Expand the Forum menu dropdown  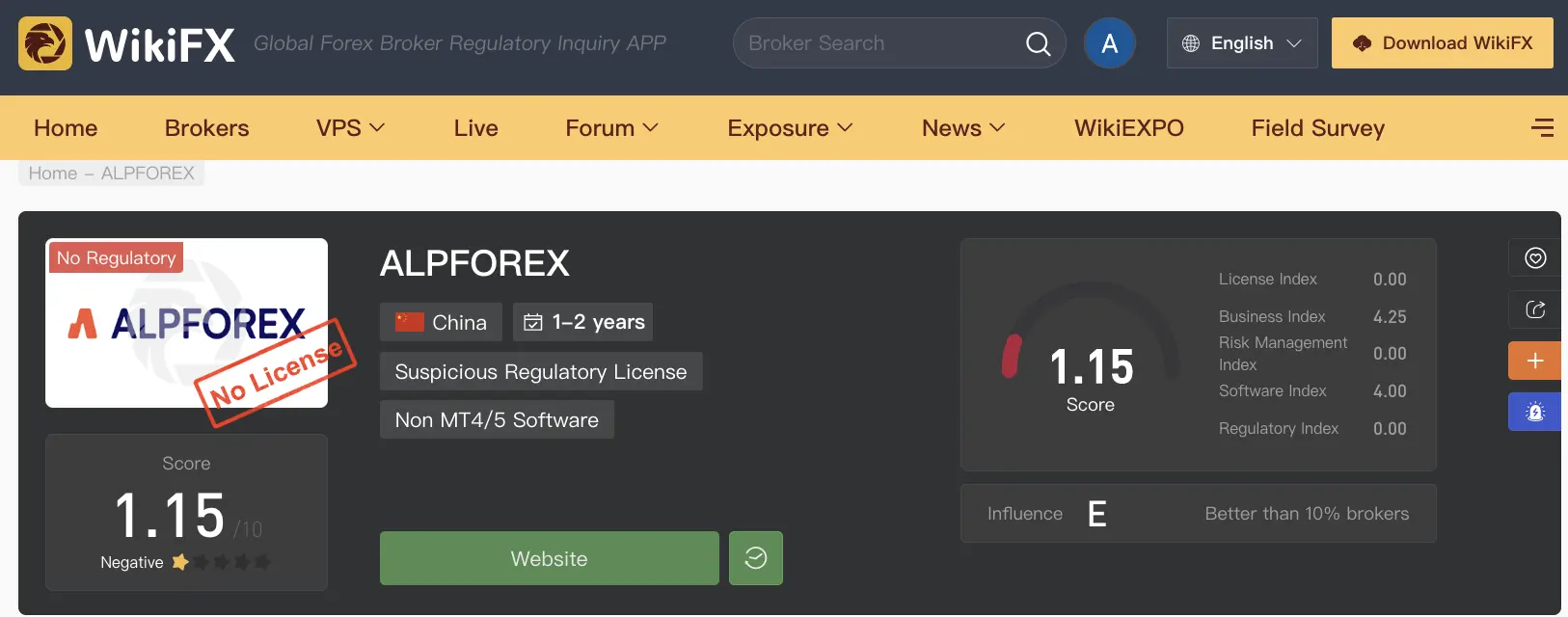coord(611,127)
